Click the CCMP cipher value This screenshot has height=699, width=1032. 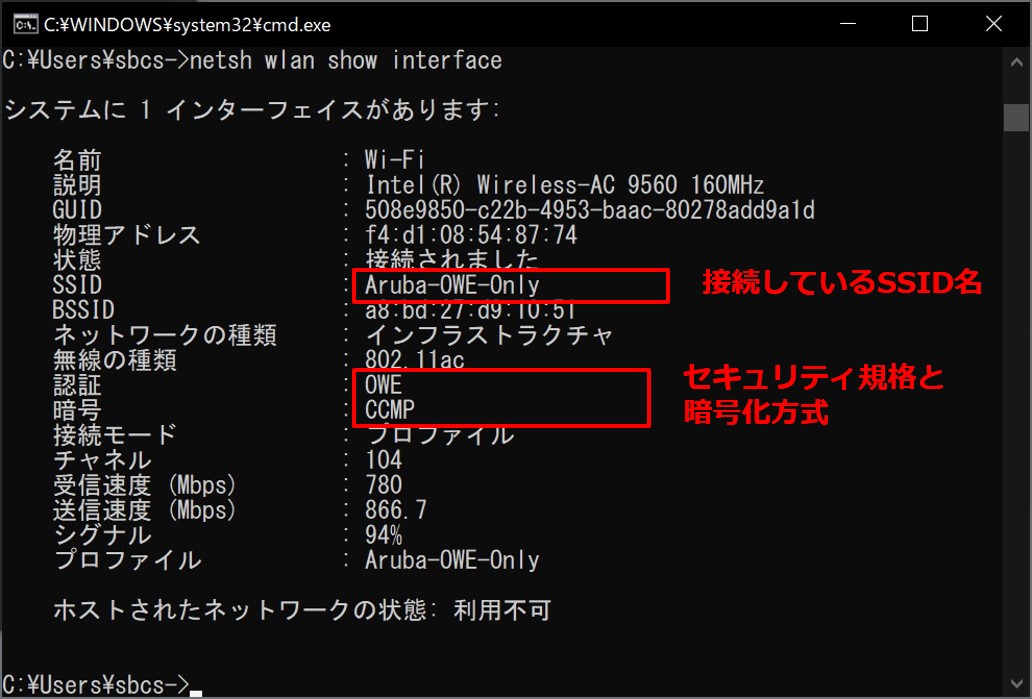click(390, 410)
